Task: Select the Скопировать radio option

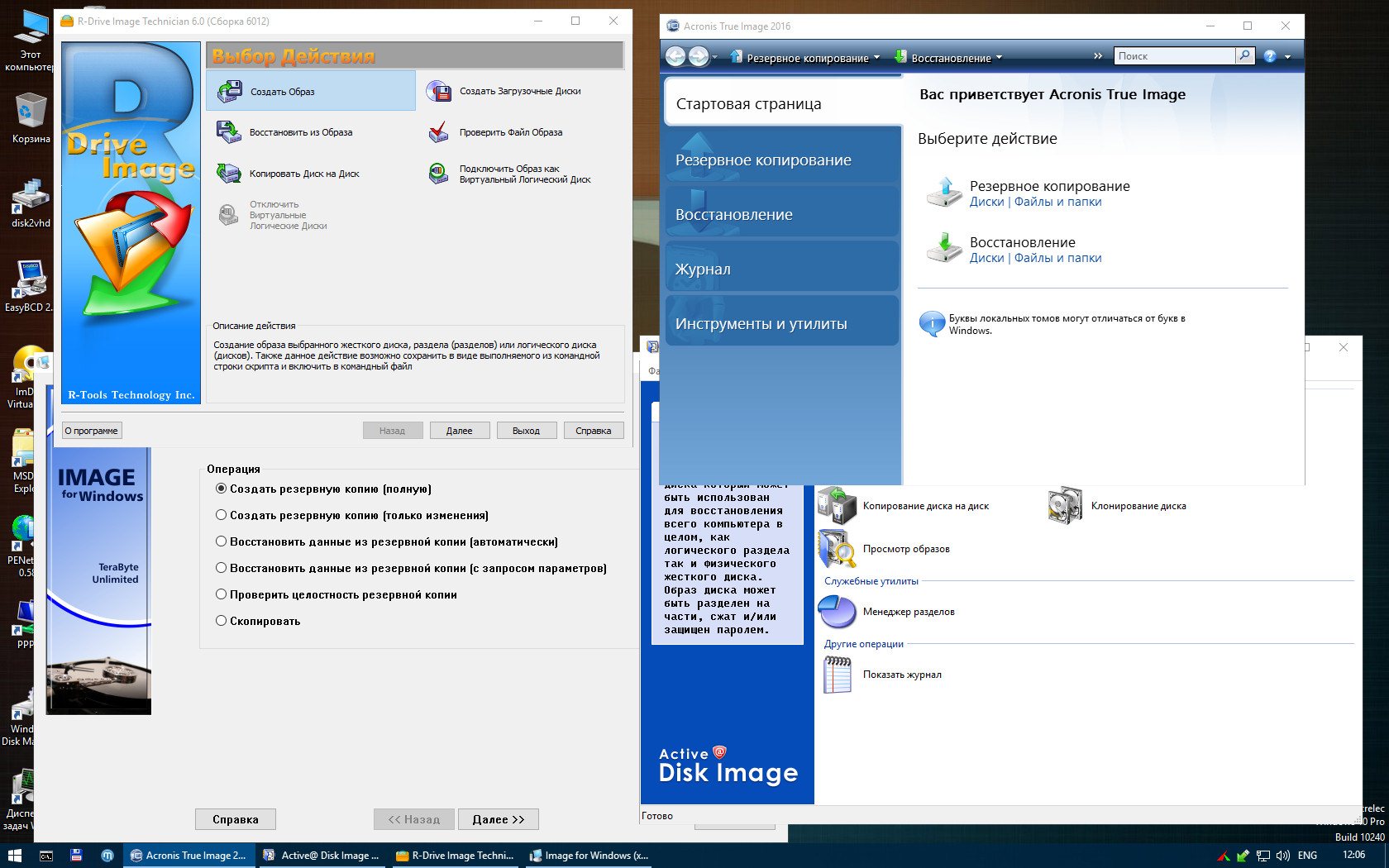Action: click(x=221, y=621)
